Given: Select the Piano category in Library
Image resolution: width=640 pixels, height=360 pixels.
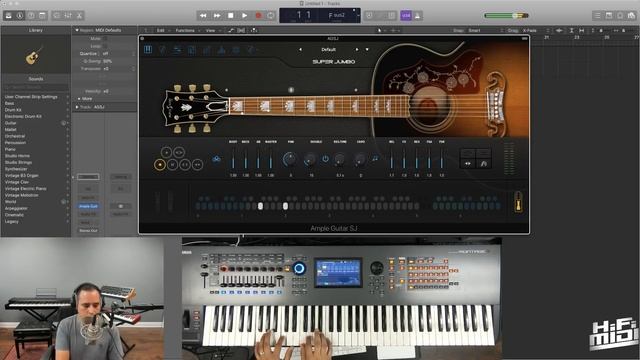Looking at the screenshot, I should (x=36, y=149).
